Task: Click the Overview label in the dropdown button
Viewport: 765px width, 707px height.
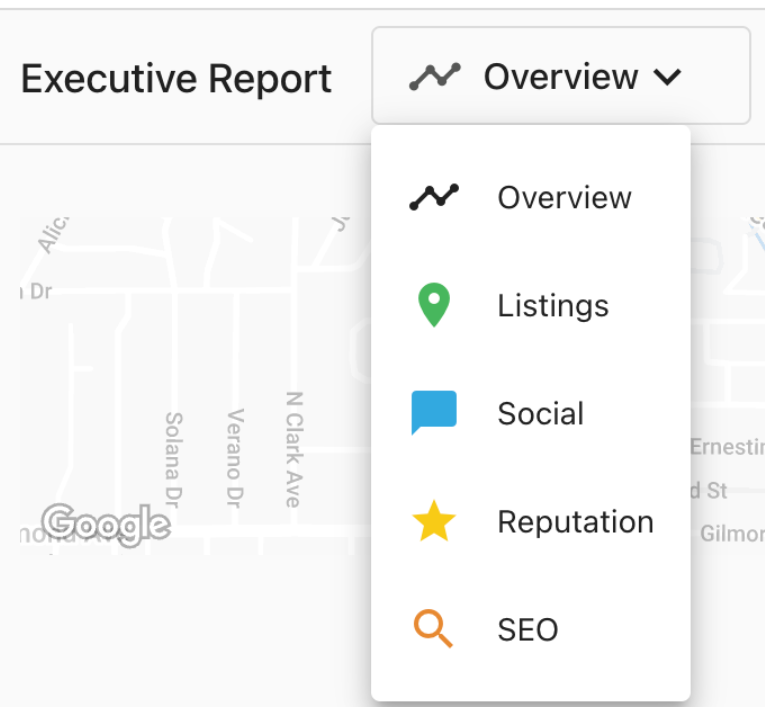Action: [561, 77]
